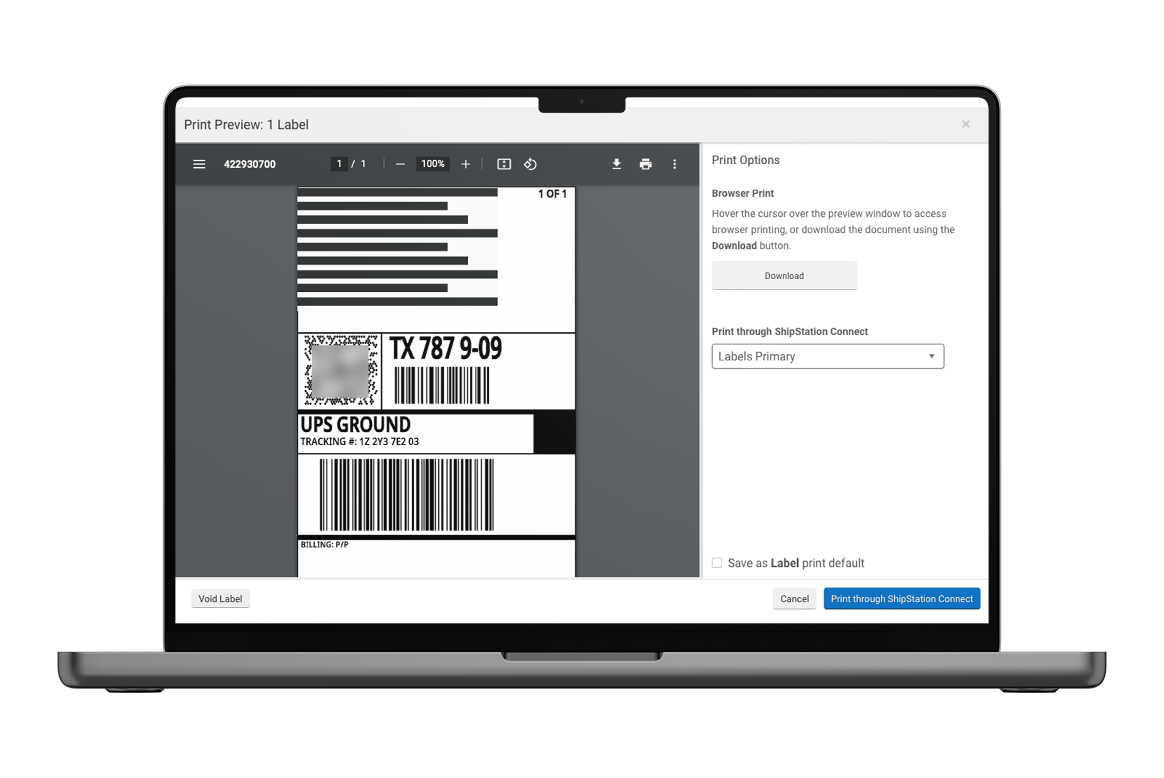Close the Print Preview dialog with X
Viewport: 1164px width, 778px height.
965,124
